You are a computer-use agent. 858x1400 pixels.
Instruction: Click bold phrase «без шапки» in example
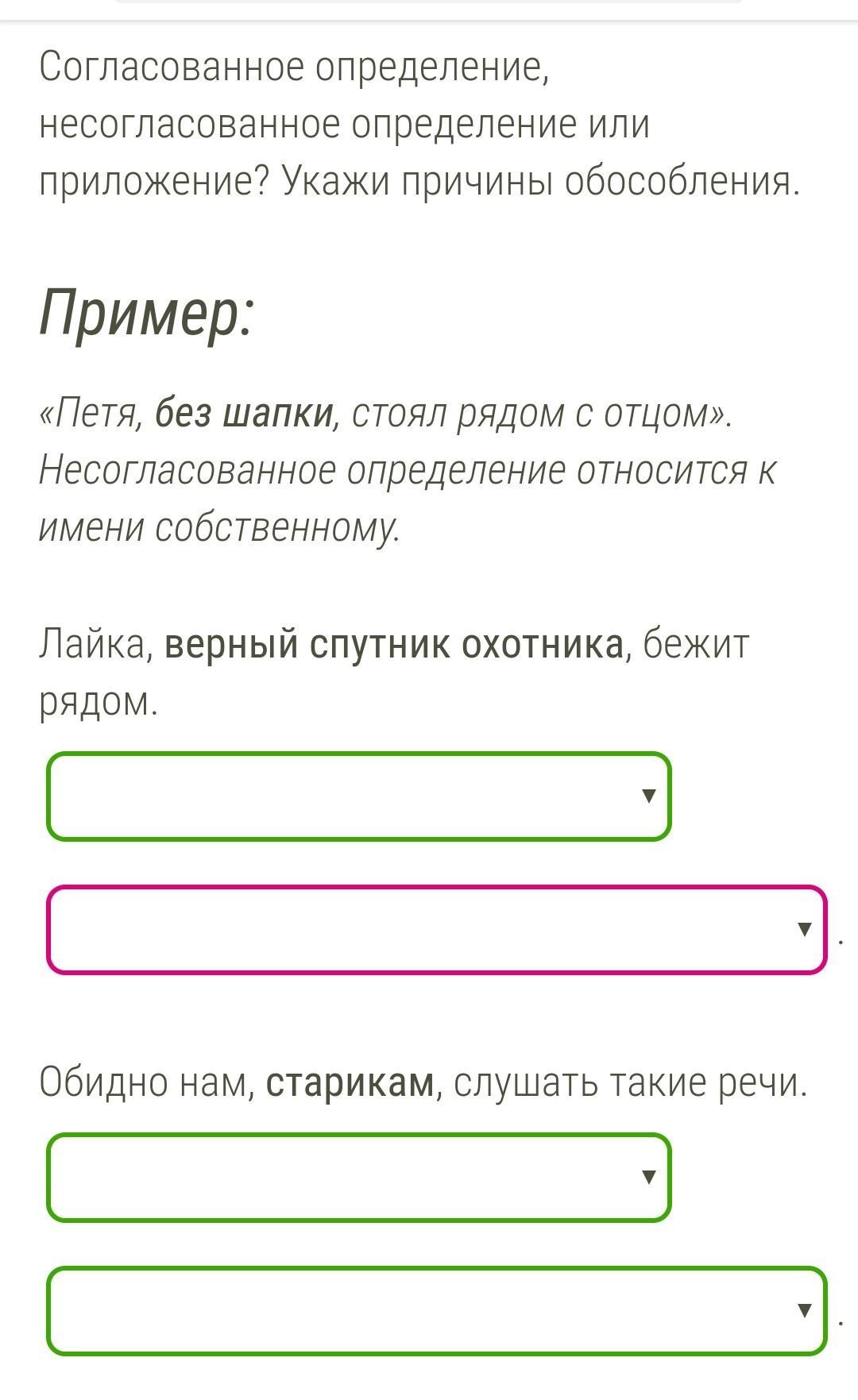(244, 413)
